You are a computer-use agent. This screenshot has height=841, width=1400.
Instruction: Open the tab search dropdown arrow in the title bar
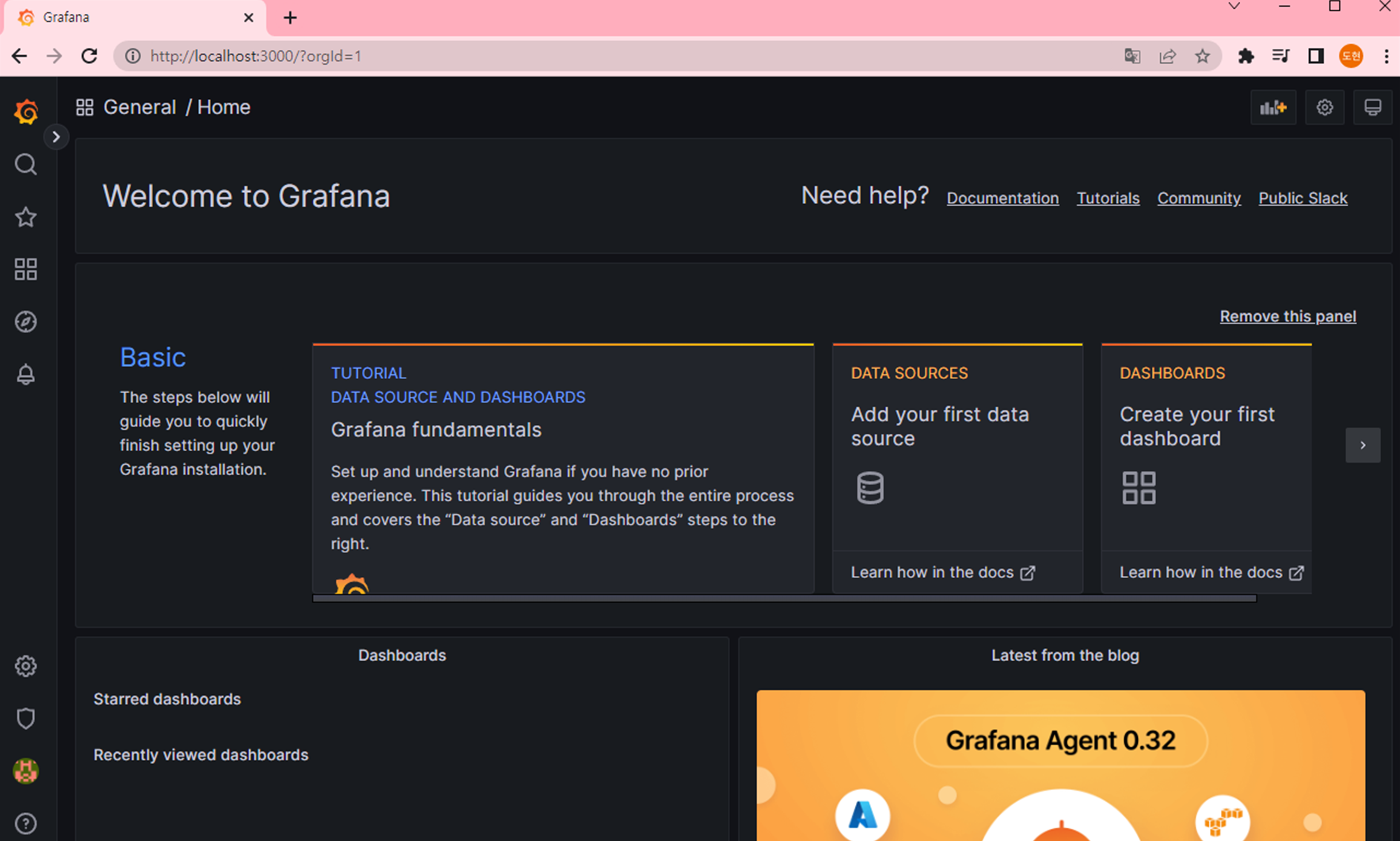1234,6
